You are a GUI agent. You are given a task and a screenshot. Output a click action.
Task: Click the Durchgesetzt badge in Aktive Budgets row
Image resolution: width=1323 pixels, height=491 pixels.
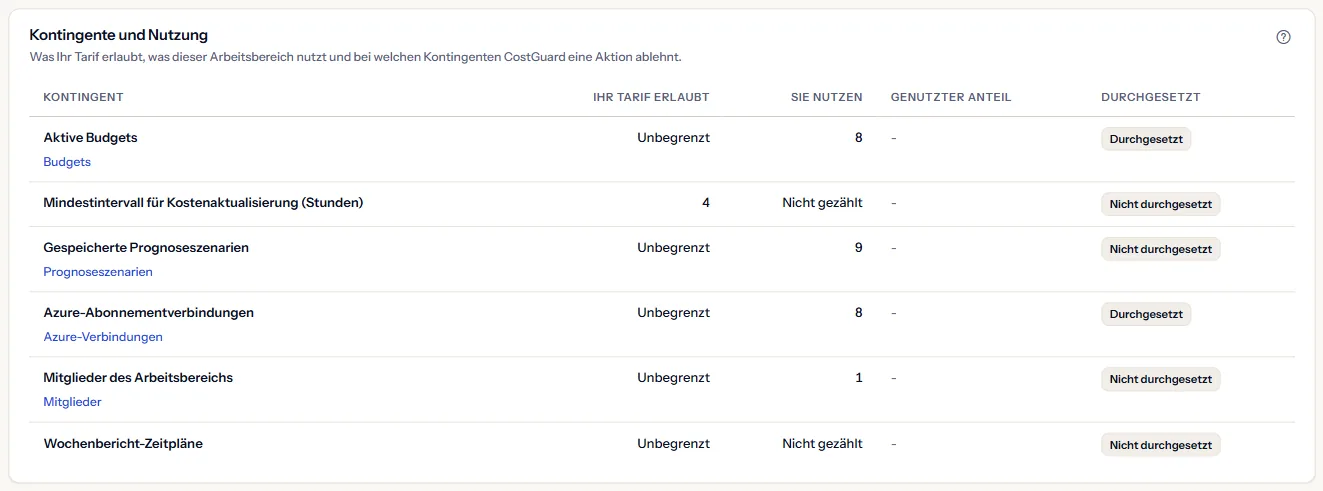(1146, 139)
